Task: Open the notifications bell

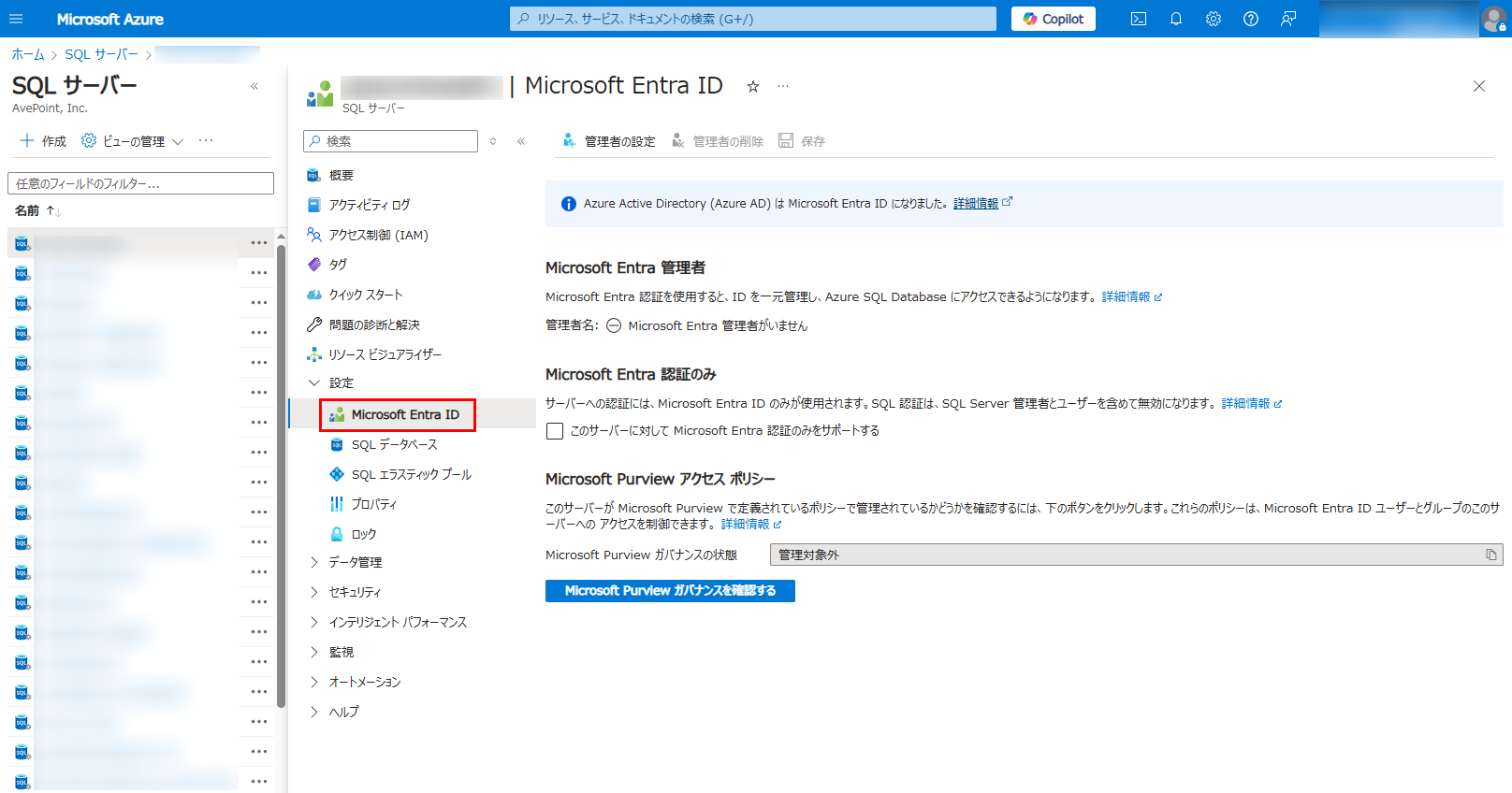Action: (x=1176, y=19)
